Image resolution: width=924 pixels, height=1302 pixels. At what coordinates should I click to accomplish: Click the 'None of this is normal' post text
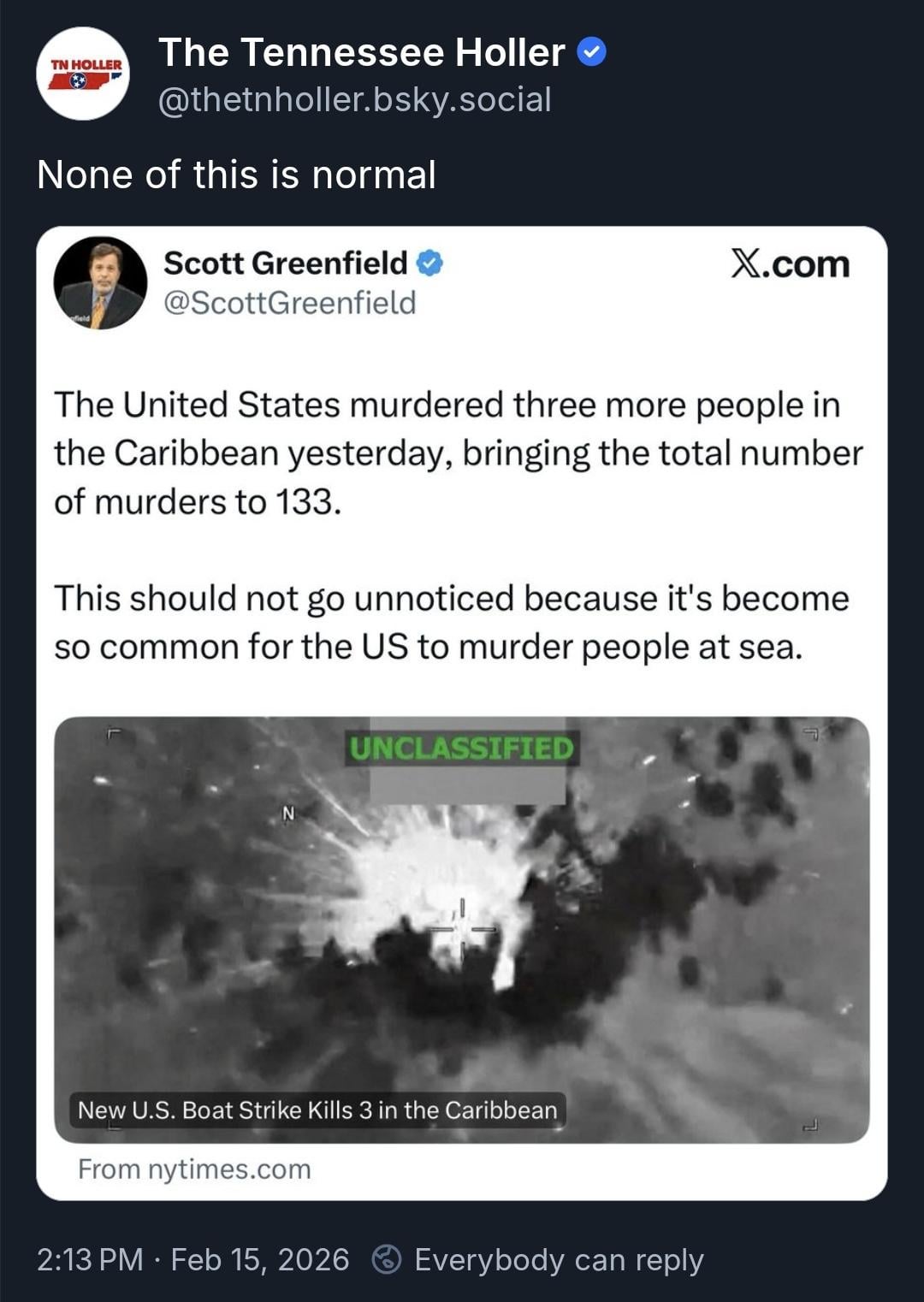pyautogui.click(x=237, y=175)
